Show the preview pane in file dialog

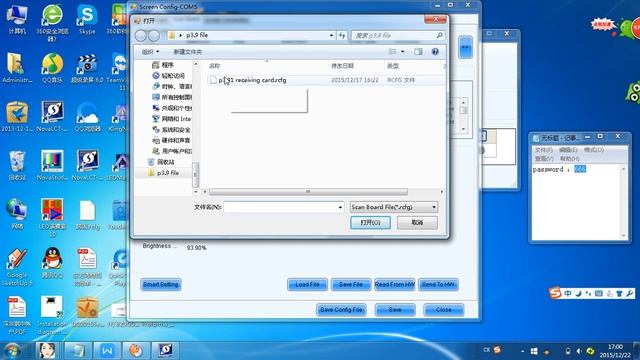pos(418,52)
